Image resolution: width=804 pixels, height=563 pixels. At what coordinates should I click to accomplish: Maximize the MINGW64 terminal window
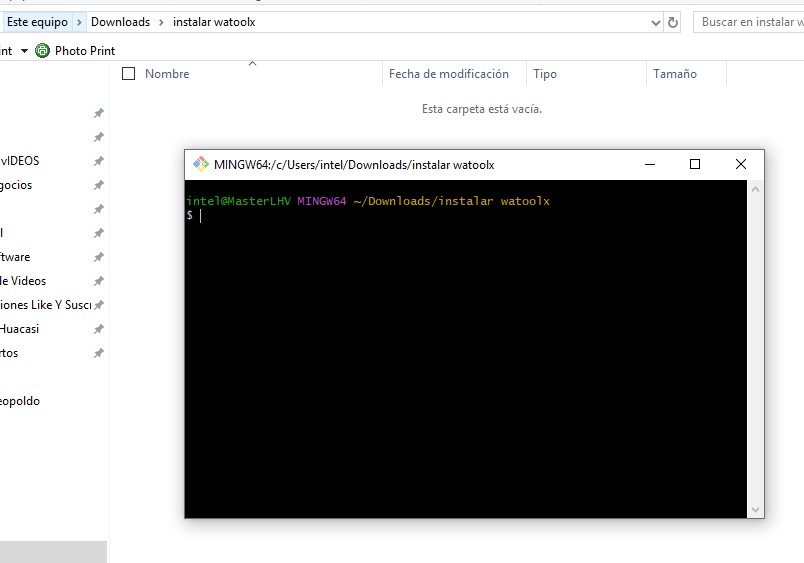point(695,165)
